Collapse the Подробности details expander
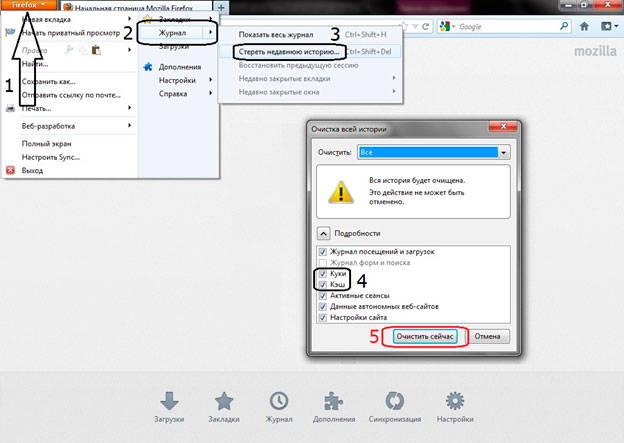Image resolution: width=624 pixels, height=443 pixels. (323, 231)
